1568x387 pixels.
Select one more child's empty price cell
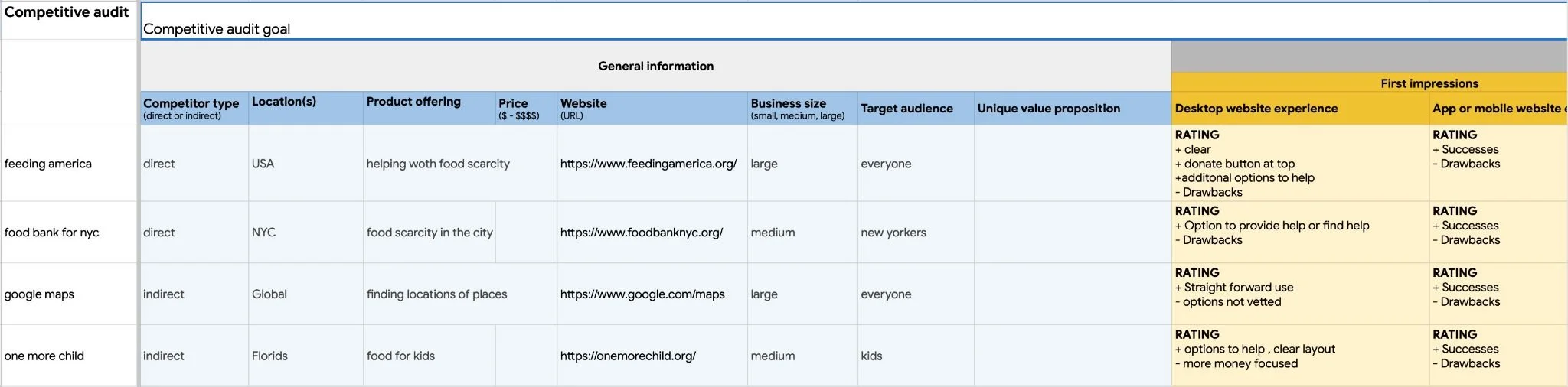point(526,356)
